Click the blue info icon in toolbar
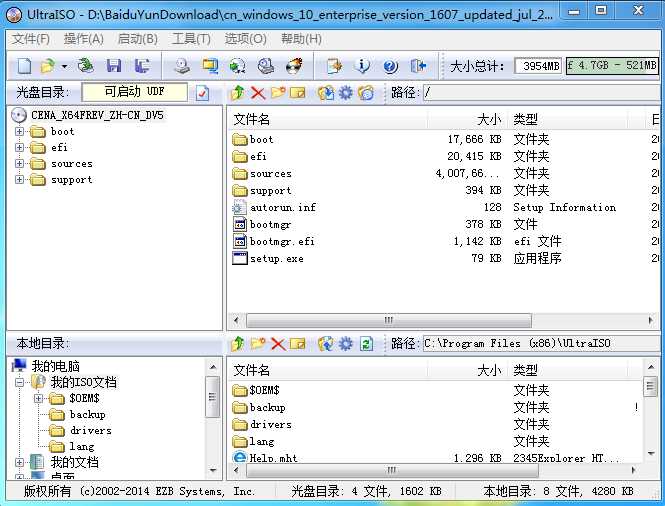Viewport: 665px width, 506px height. click(x=362, y=66)
